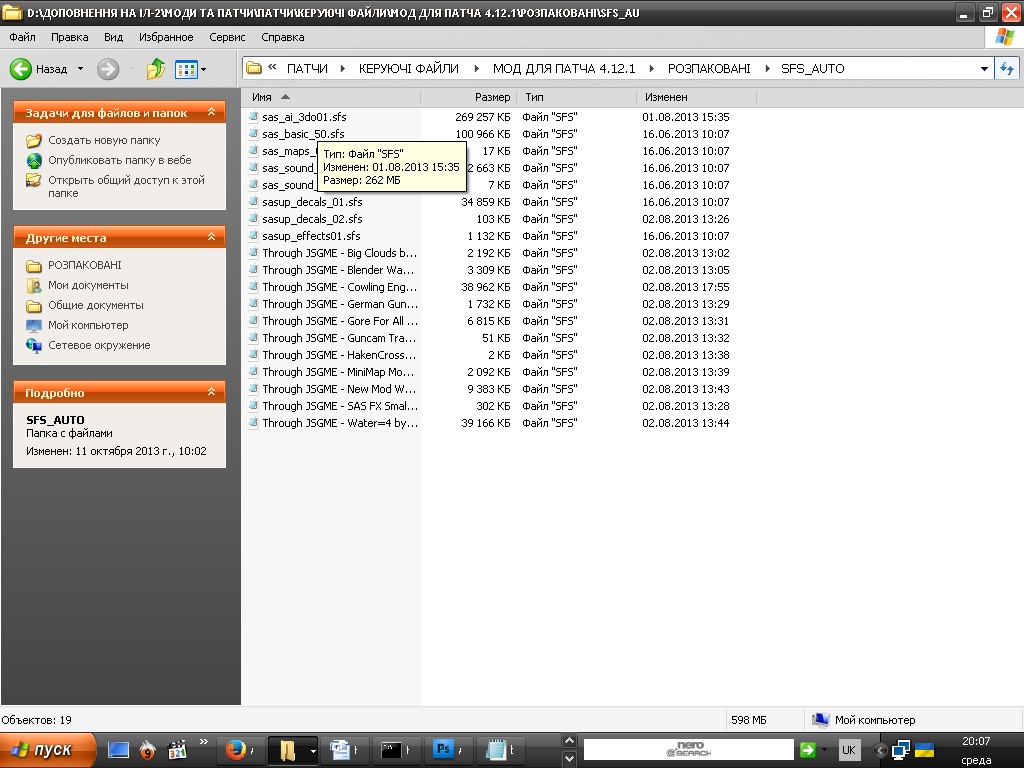Screen dimensions: 1024x768
Task: Collapse the Задачи для файлов и папок panel
Action: click(x=212, y=112)
